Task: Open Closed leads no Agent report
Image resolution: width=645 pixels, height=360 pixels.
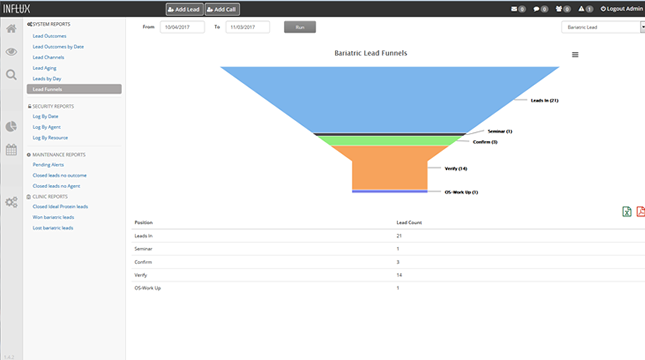Action: [56, 186]
